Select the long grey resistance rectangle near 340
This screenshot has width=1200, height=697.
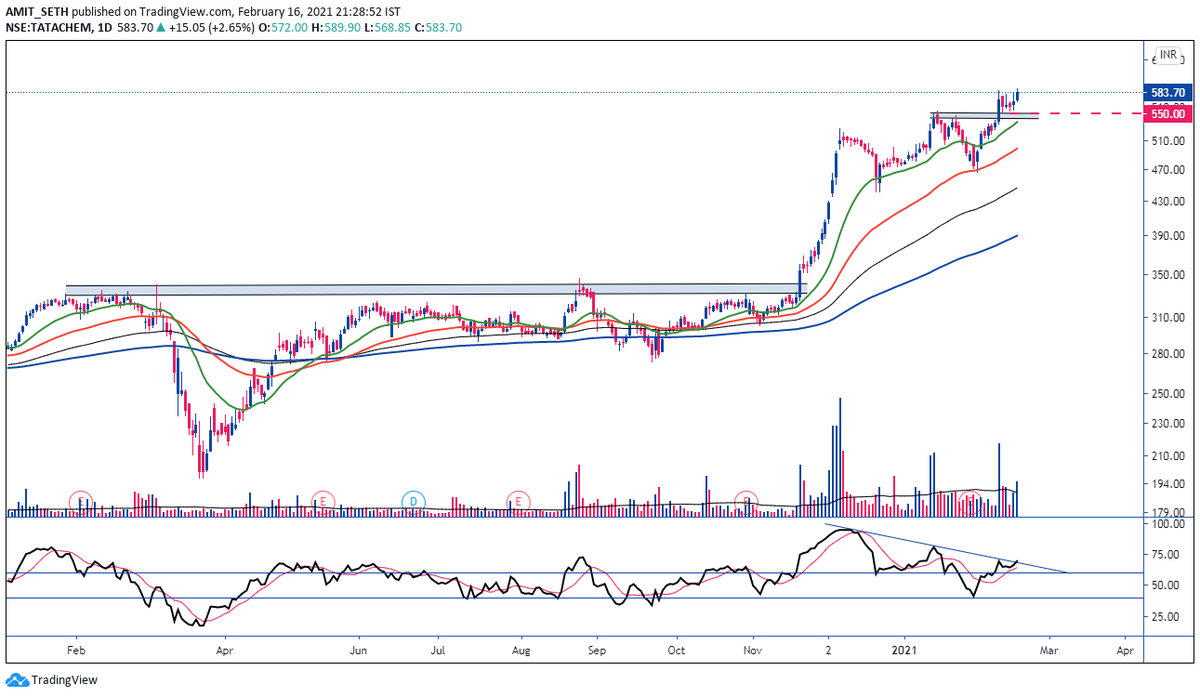point(436,289)
